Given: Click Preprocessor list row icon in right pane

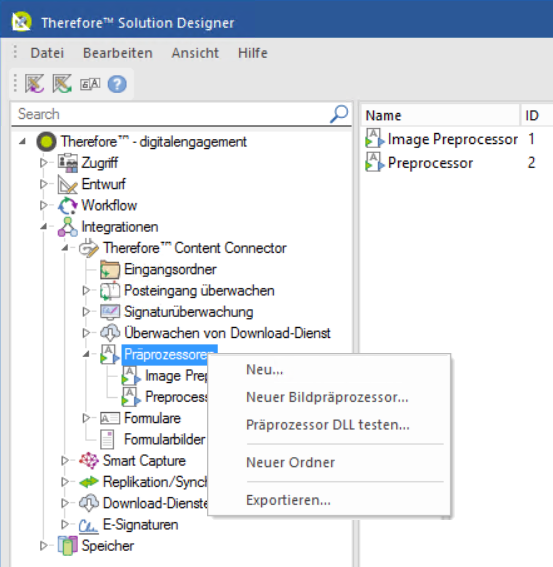Looking at the screenshot, I should [375, 162].
